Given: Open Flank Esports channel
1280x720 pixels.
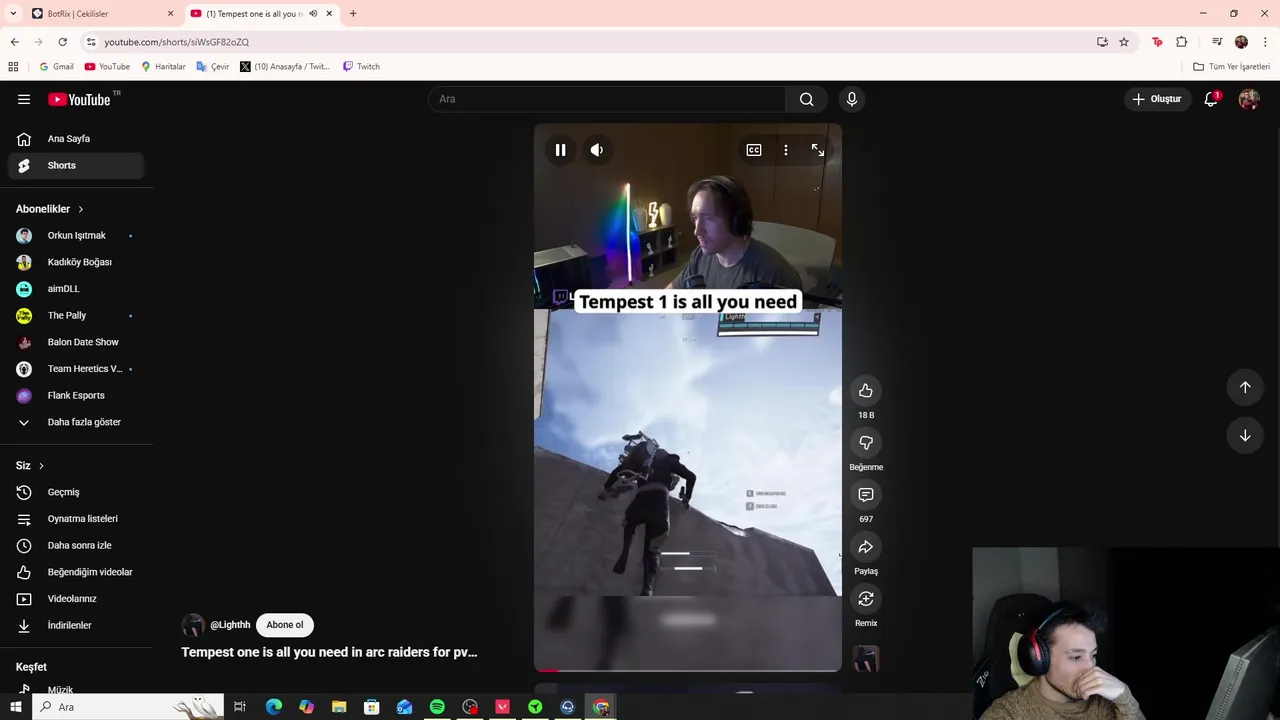Looking at the screenshot, I should point(76,395).
